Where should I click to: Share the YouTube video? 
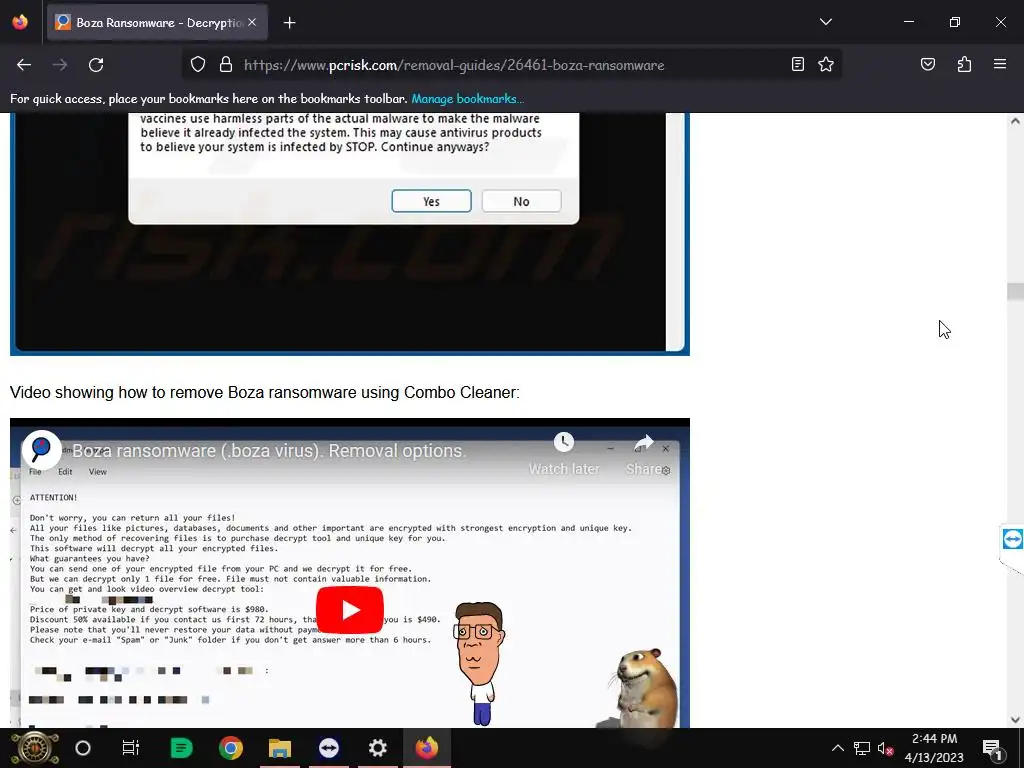coord(644,454)
